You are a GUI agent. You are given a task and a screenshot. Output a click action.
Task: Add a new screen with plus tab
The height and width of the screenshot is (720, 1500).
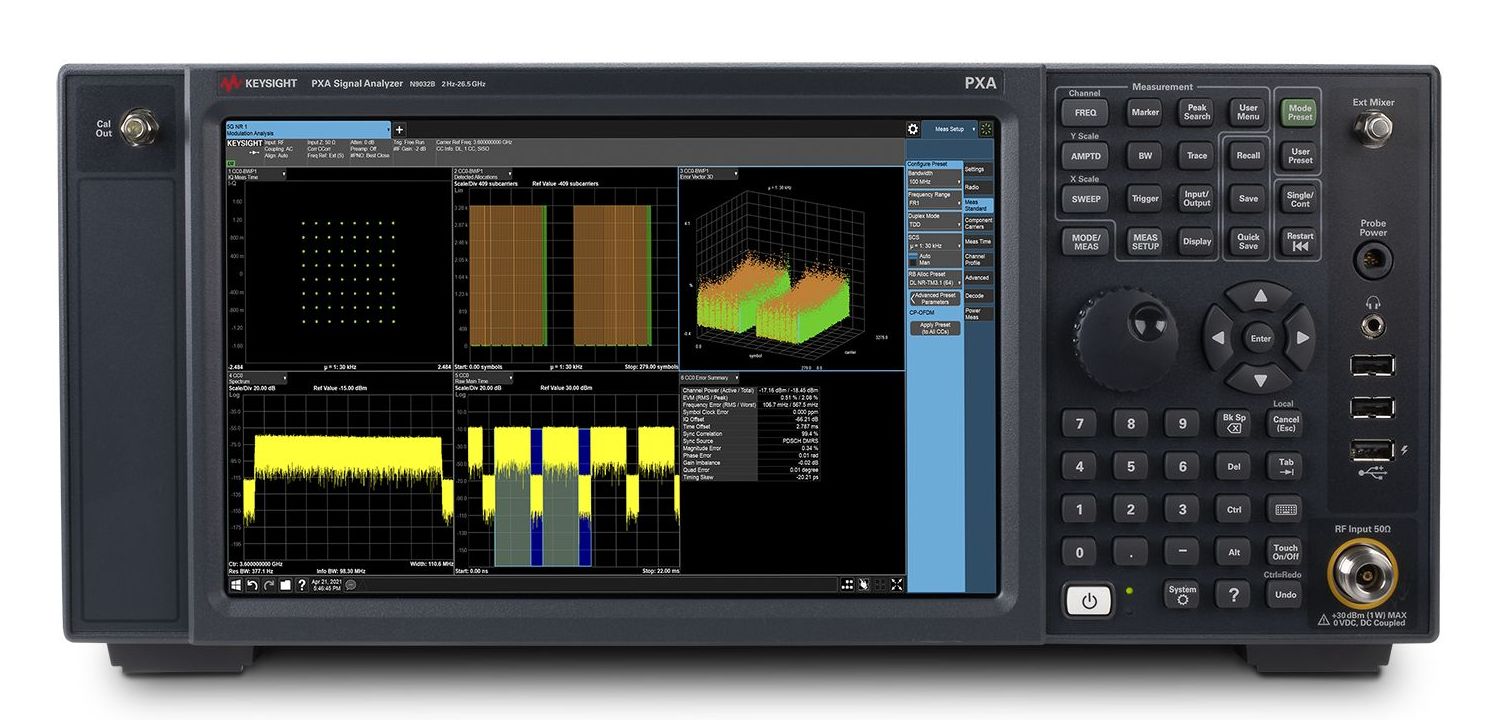pos(399,129)
